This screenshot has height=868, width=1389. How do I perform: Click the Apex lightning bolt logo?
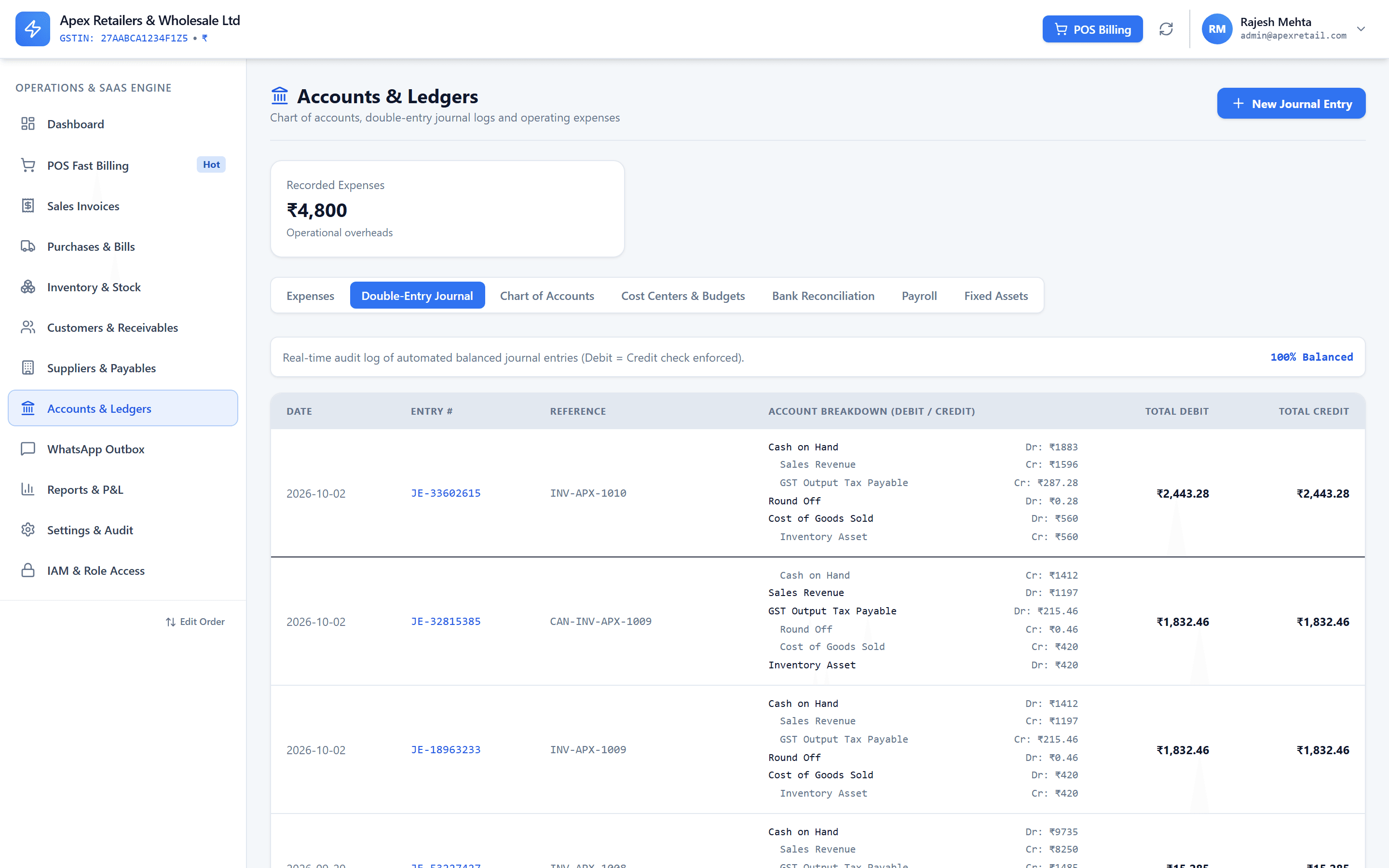click(x=33, y=29)
